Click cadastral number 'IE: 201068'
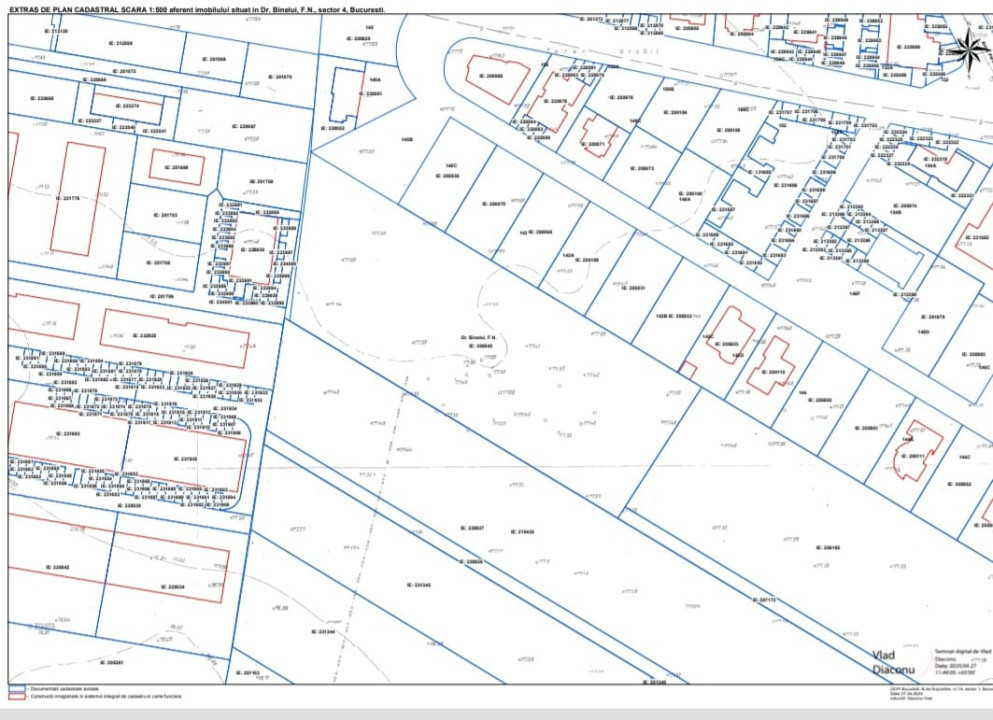 214,59
